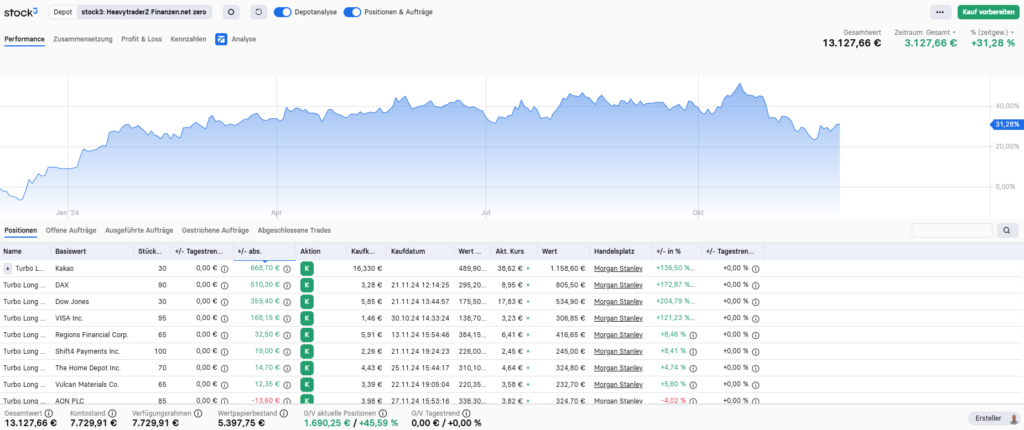Viewport: 1024px width, 430px height.
Task: Sort by the Handelsplatz column header
Action: [x=620, y=251]
